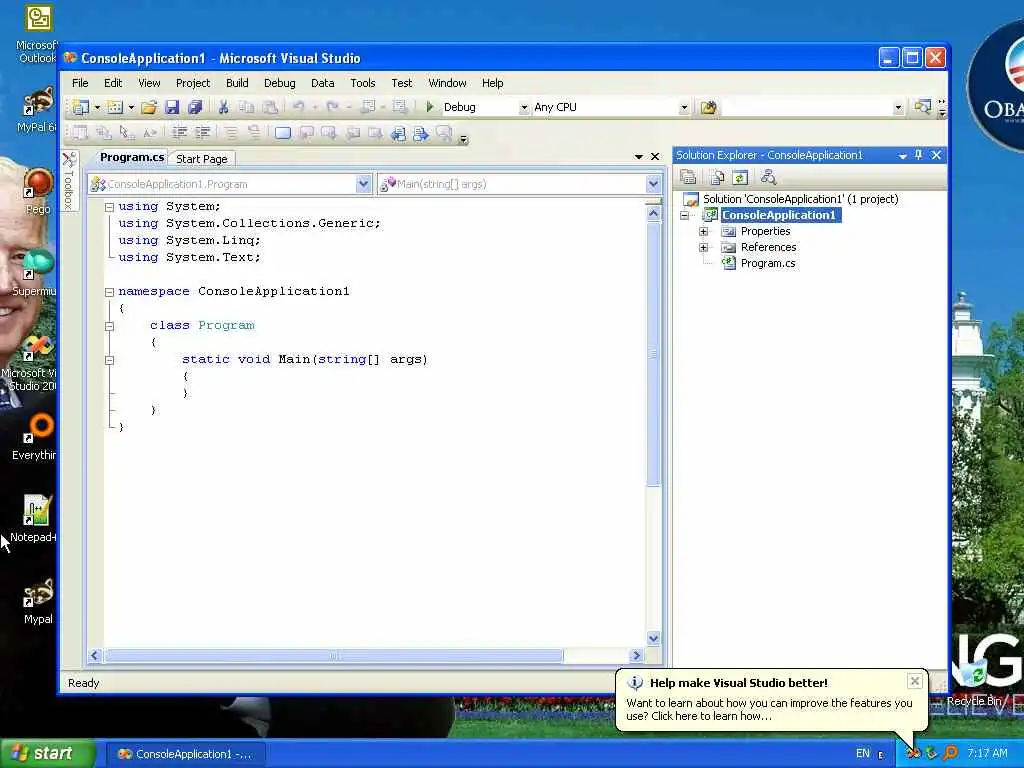Click View Class Diagram icon in Solution Explorer
This screenshot has width=1024, height=768.
tap(769, 177)
